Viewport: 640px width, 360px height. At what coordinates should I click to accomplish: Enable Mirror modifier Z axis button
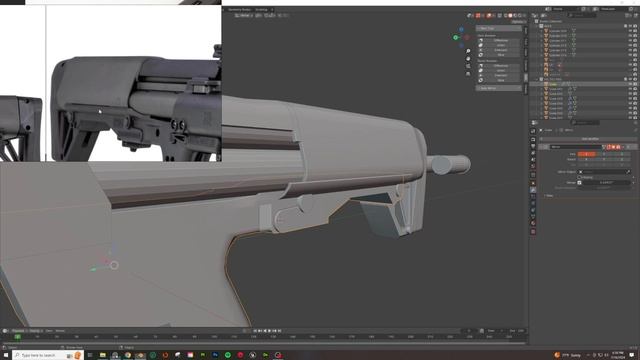[622, 154]
